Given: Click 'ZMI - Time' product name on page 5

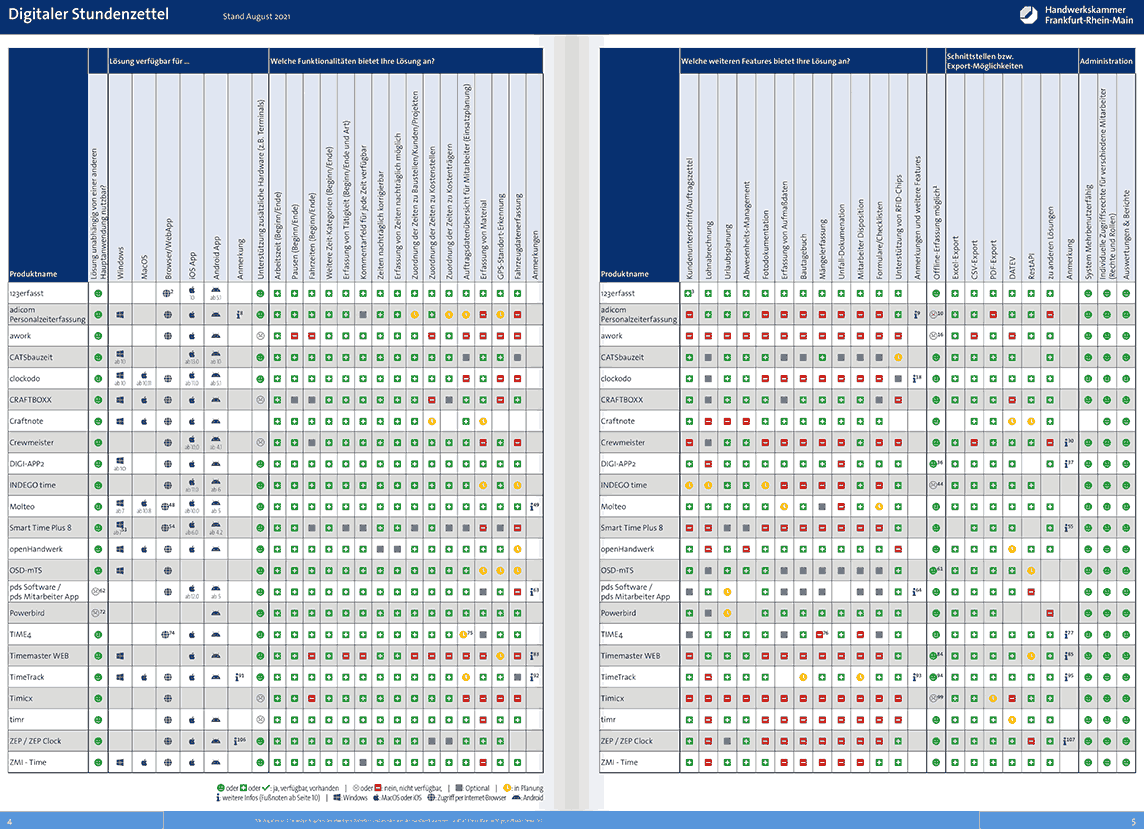Looking at the screenshot, I should click(619, 762).
